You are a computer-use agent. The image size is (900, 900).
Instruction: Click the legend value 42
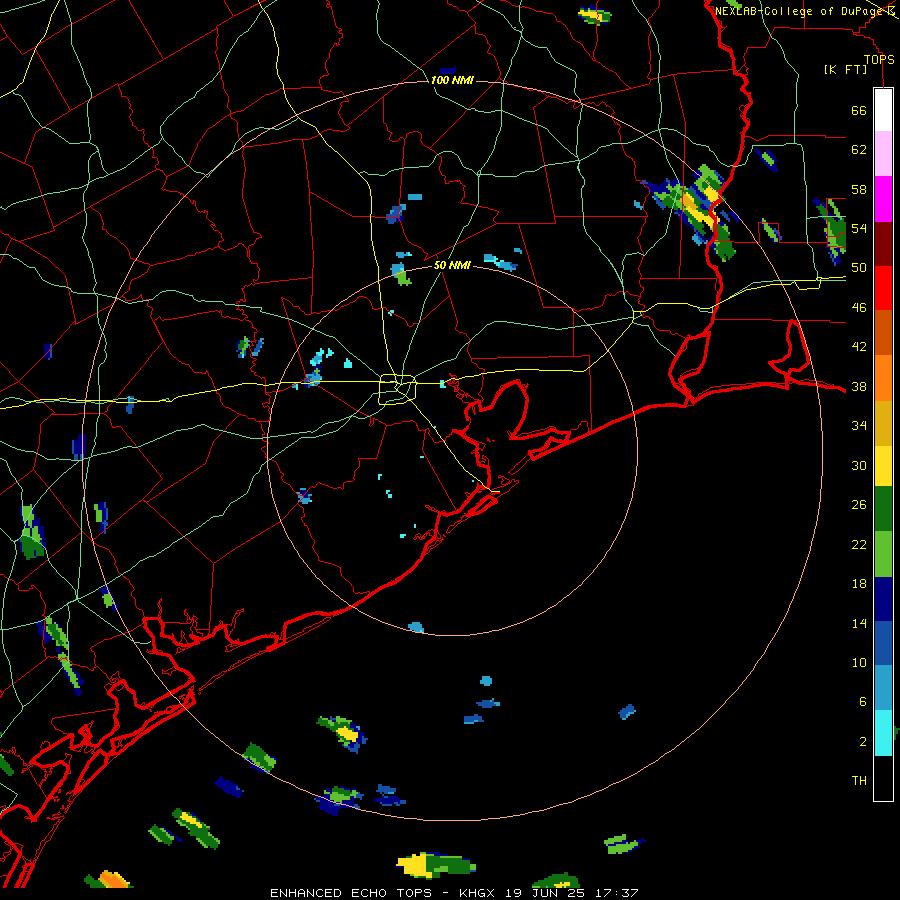(x=859, y=347)
